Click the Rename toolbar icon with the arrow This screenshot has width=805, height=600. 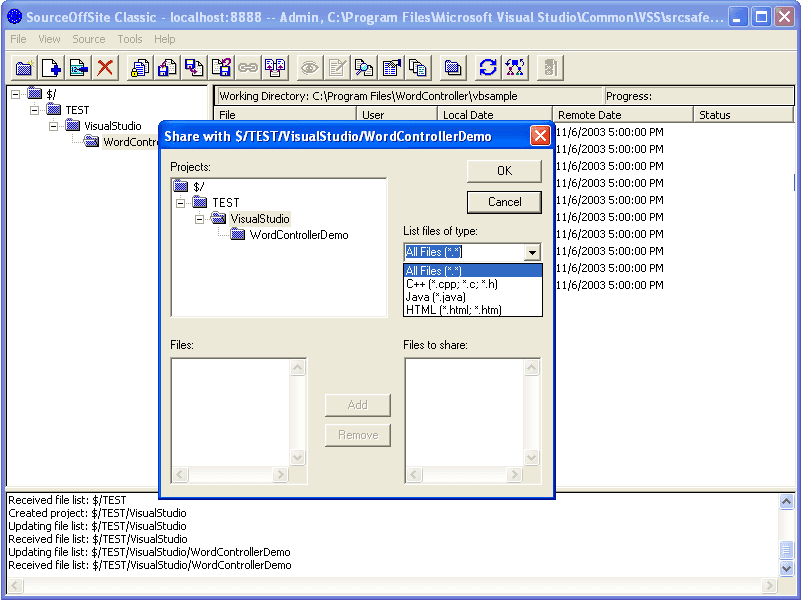click(x=79, y=68)
